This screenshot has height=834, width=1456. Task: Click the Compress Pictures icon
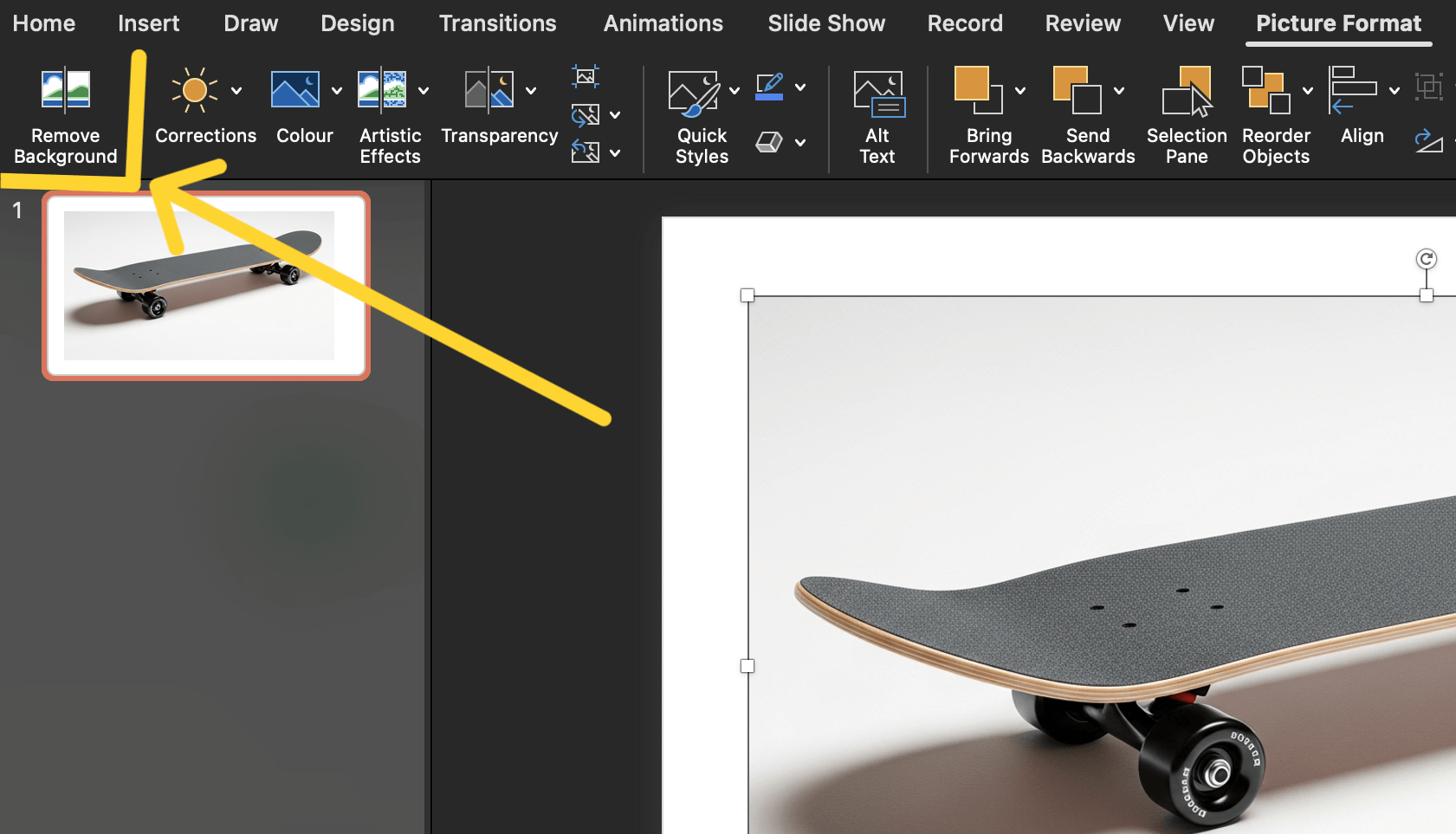click(586, 77)
